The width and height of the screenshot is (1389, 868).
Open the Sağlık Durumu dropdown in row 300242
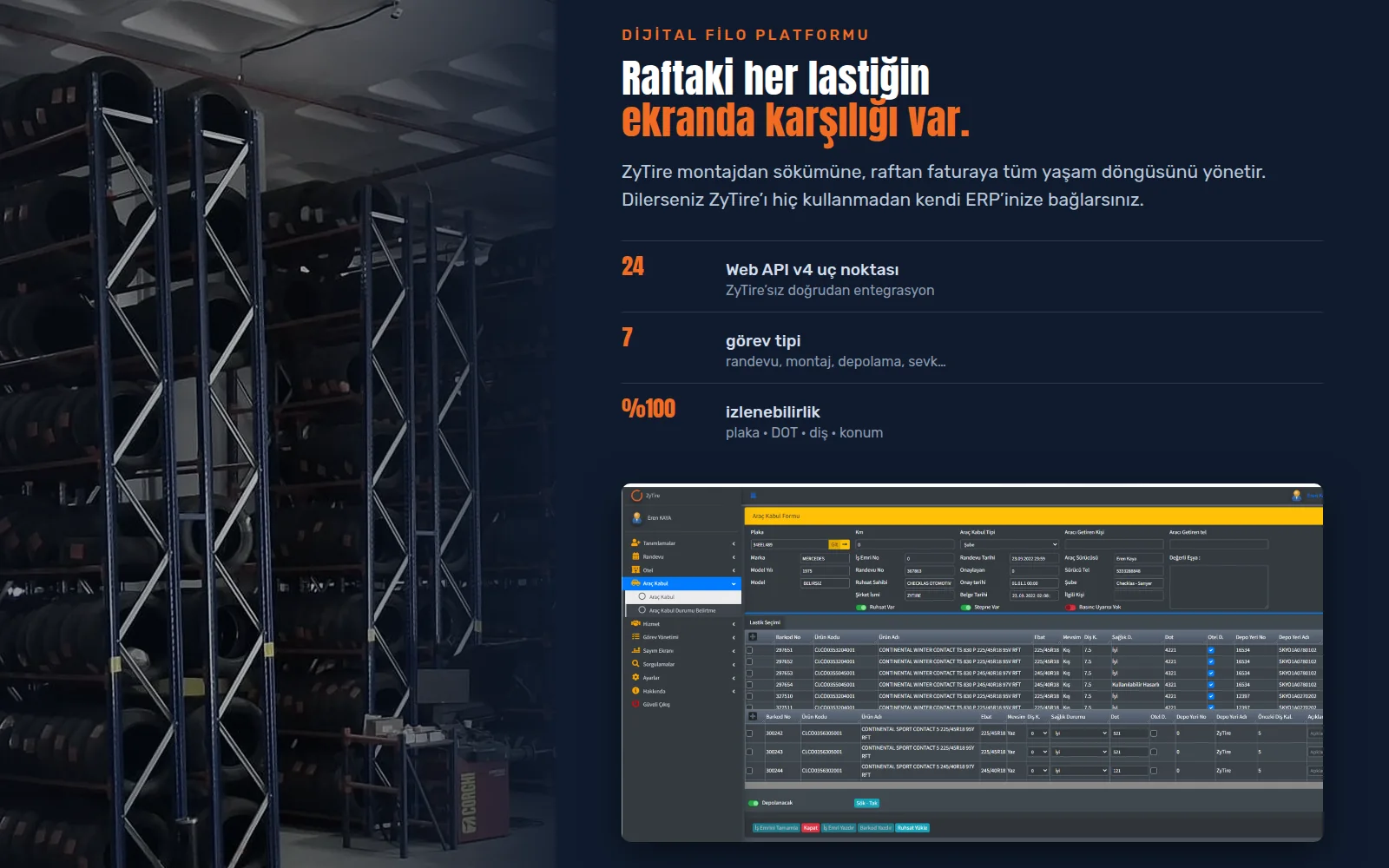(x=1080, y=733)
